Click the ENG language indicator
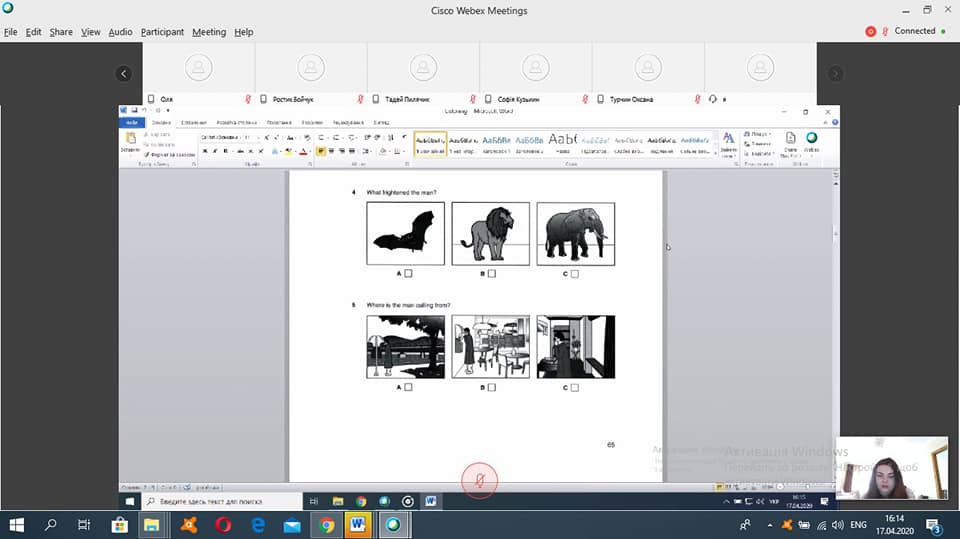 (858, 525)
